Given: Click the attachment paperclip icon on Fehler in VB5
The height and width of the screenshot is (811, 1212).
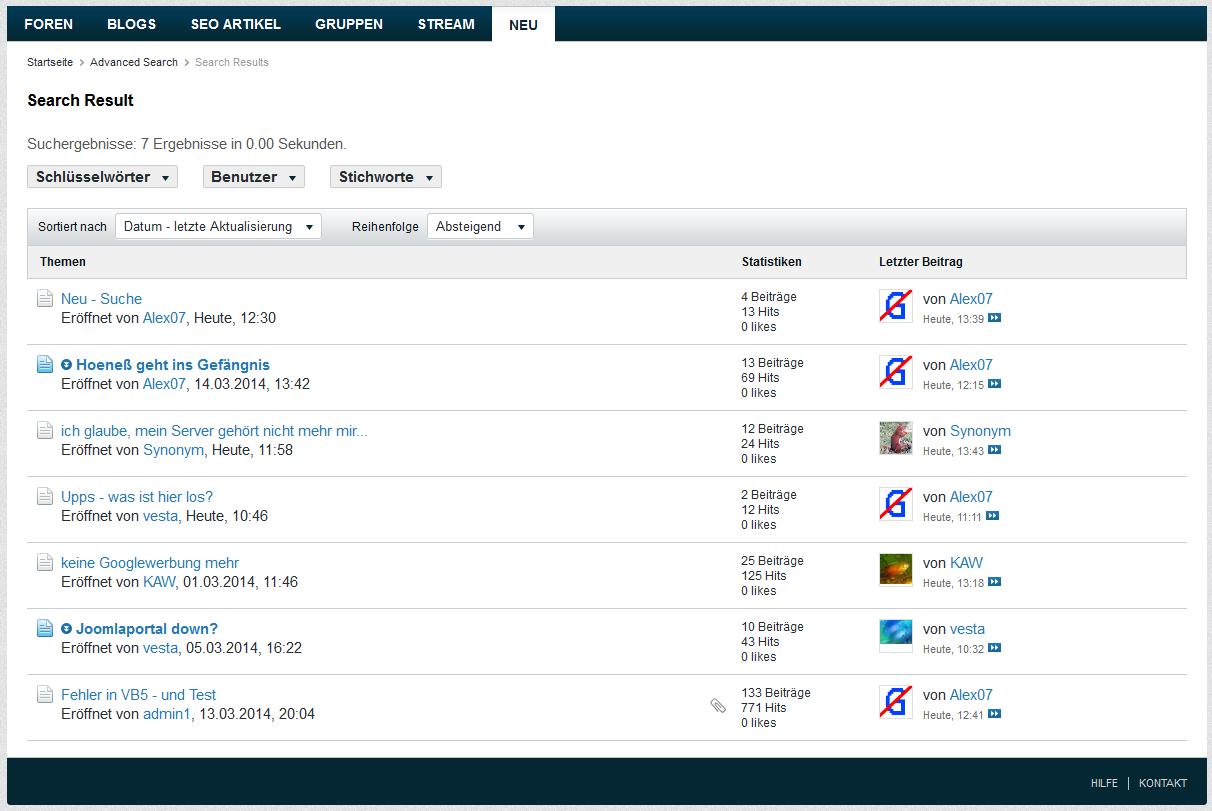Looking at the screenshot, I should [x=718, y=706].
